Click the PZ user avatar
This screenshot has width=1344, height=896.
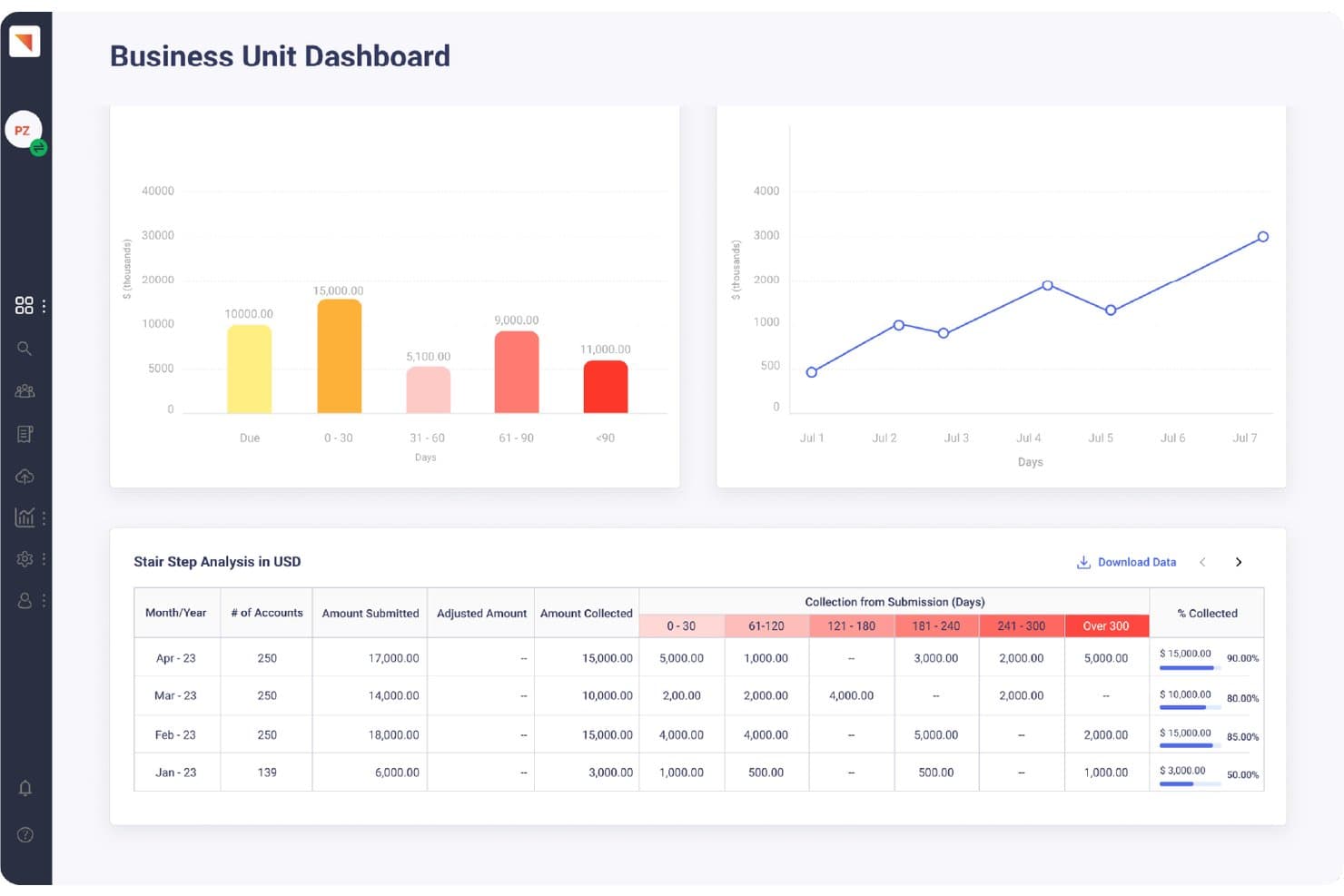23,131
